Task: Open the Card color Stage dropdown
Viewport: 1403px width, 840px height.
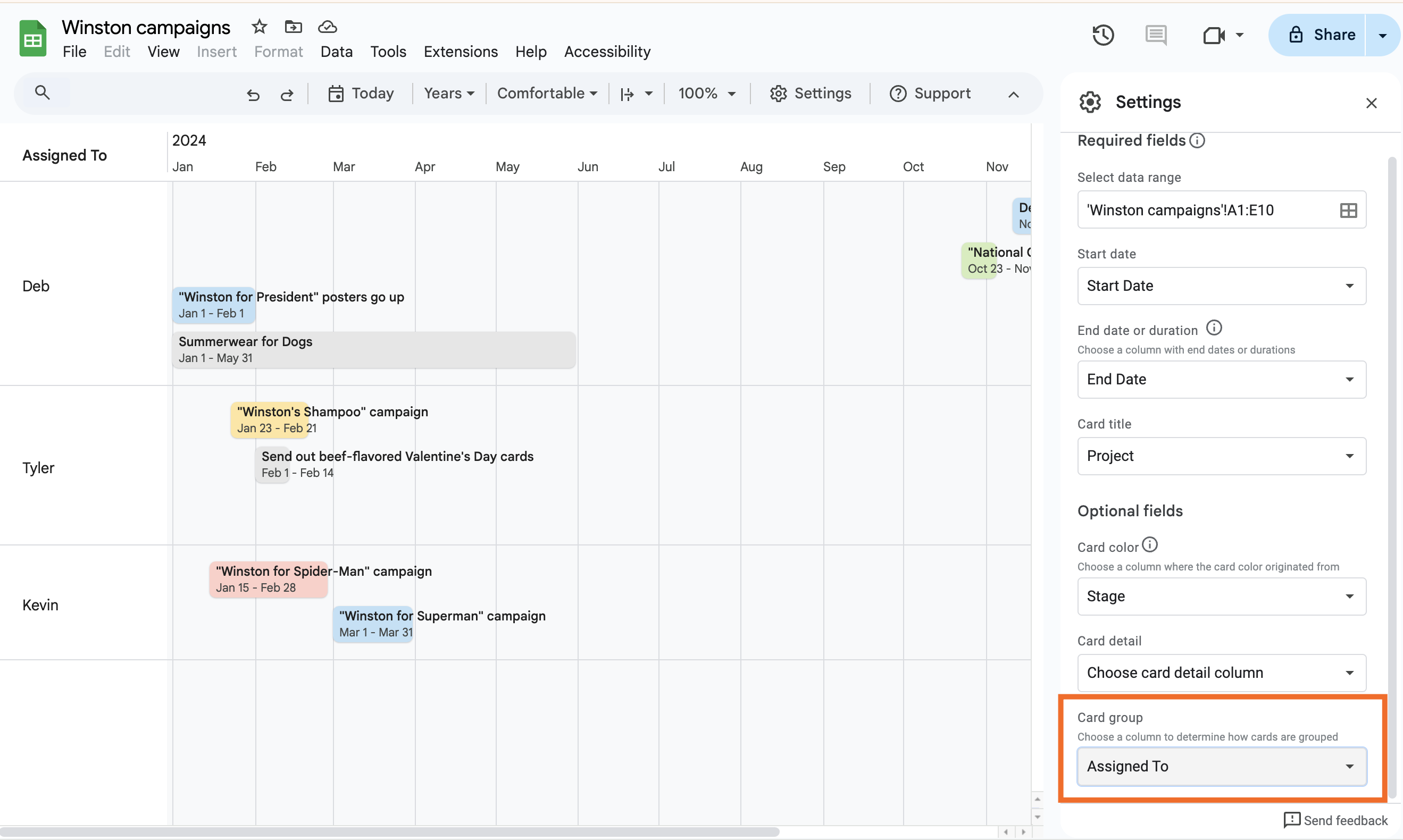Action: point(1221,596)
